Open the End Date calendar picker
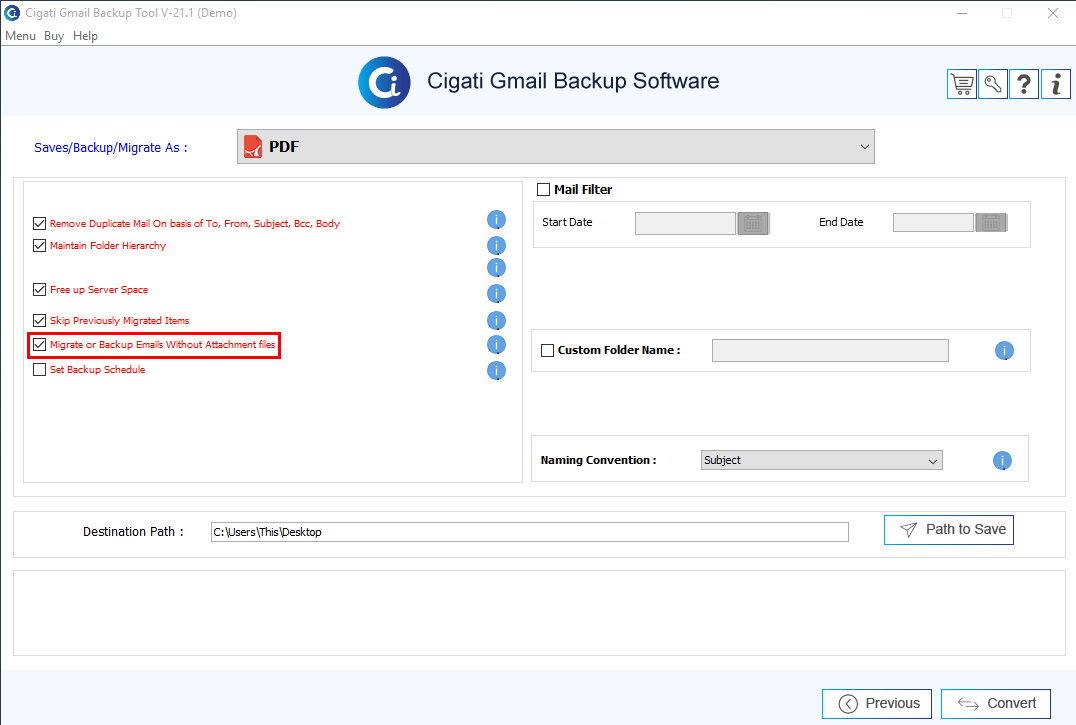This screenshot has width=1076, height=725. click(x=991, y=222)
